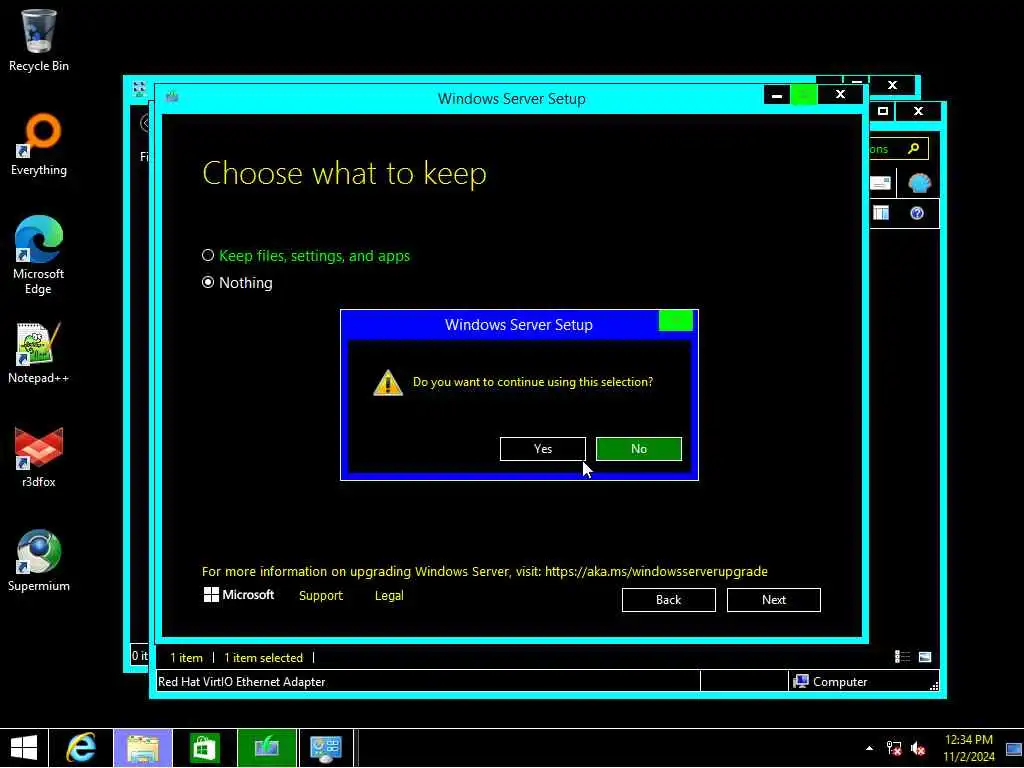Open the Control Panel taskbar icon

click(x=326, y=748)
